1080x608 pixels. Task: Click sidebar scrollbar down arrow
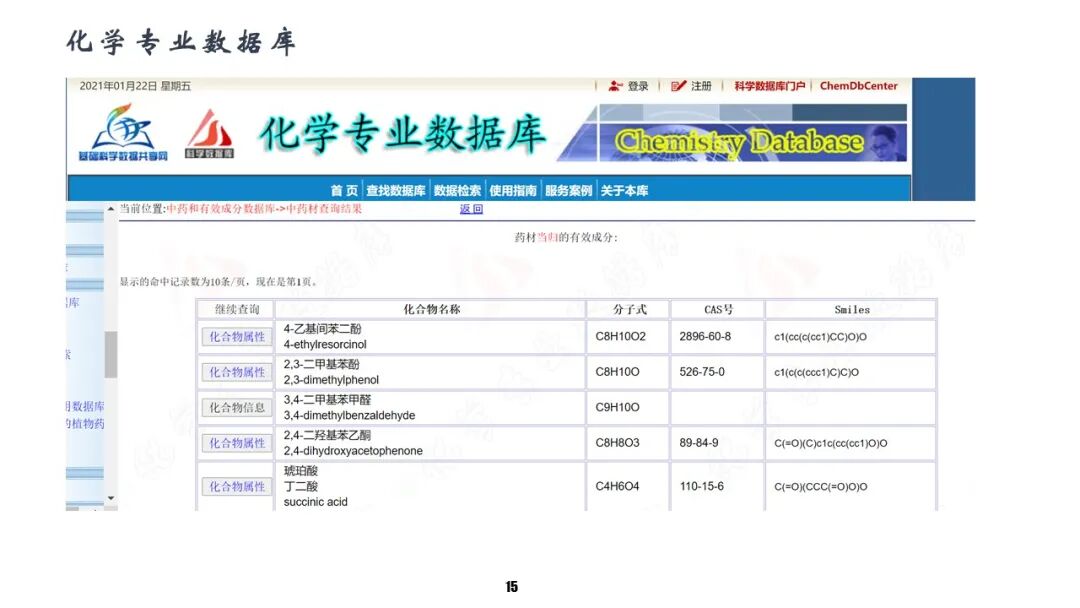tap(111, 498)
